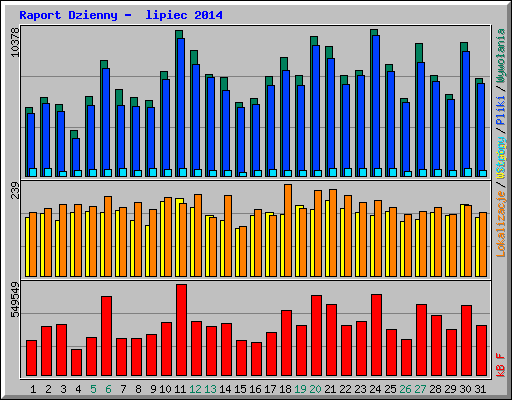Image resolution: width=512 pixels, height=400 pixels.
Task: Click the red kB bar for day 21
Action: pyautogui.click(x=331, y=340)
